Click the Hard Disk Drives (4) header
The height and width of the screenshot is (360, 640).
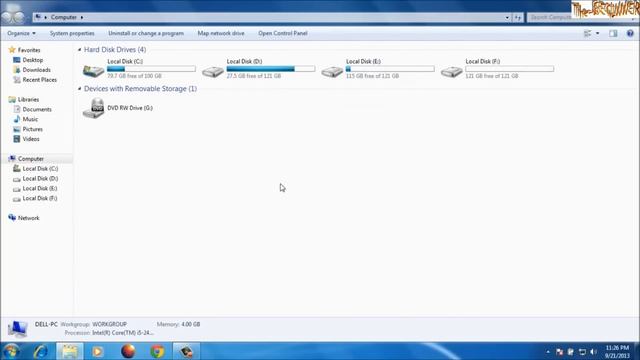pyautogui.click(x=115, y=49)
